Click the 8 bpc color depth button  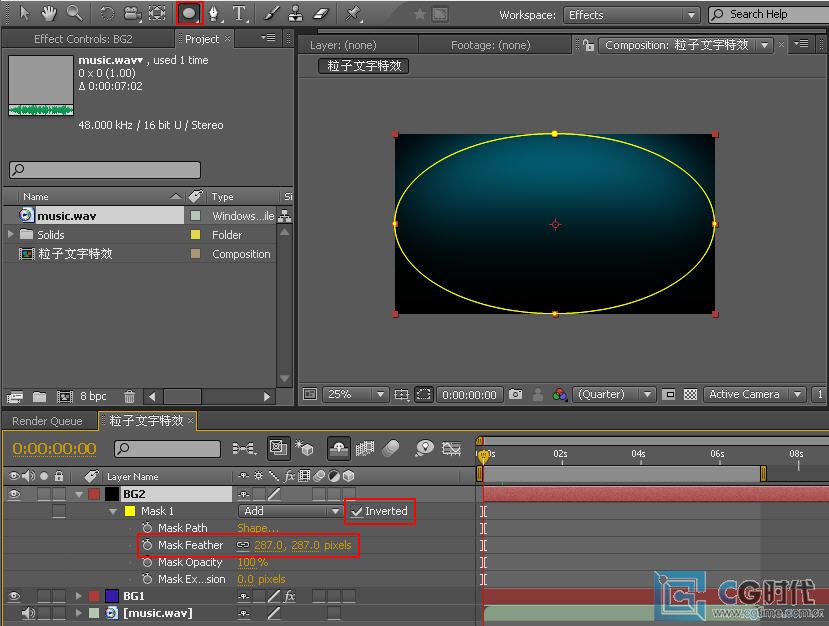pyautogui.click(x=93, y=397)
